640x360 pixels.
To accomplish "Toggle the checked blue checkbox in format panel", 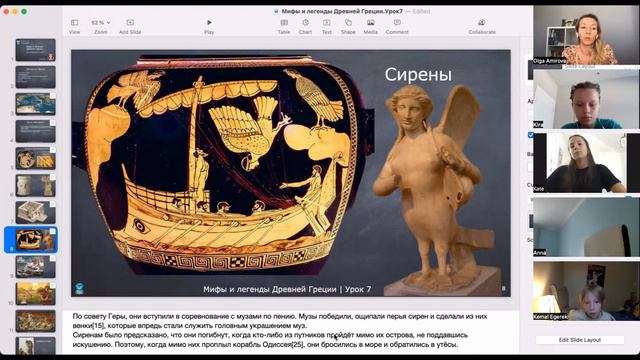I will (530, 135).
